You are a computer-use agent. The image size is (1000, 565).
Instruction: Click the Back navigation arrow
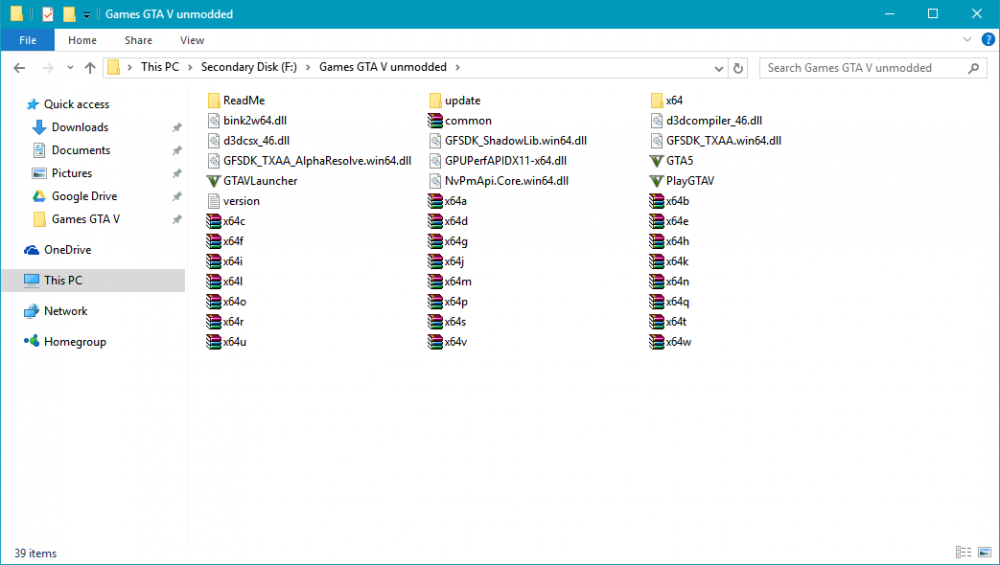19,68
